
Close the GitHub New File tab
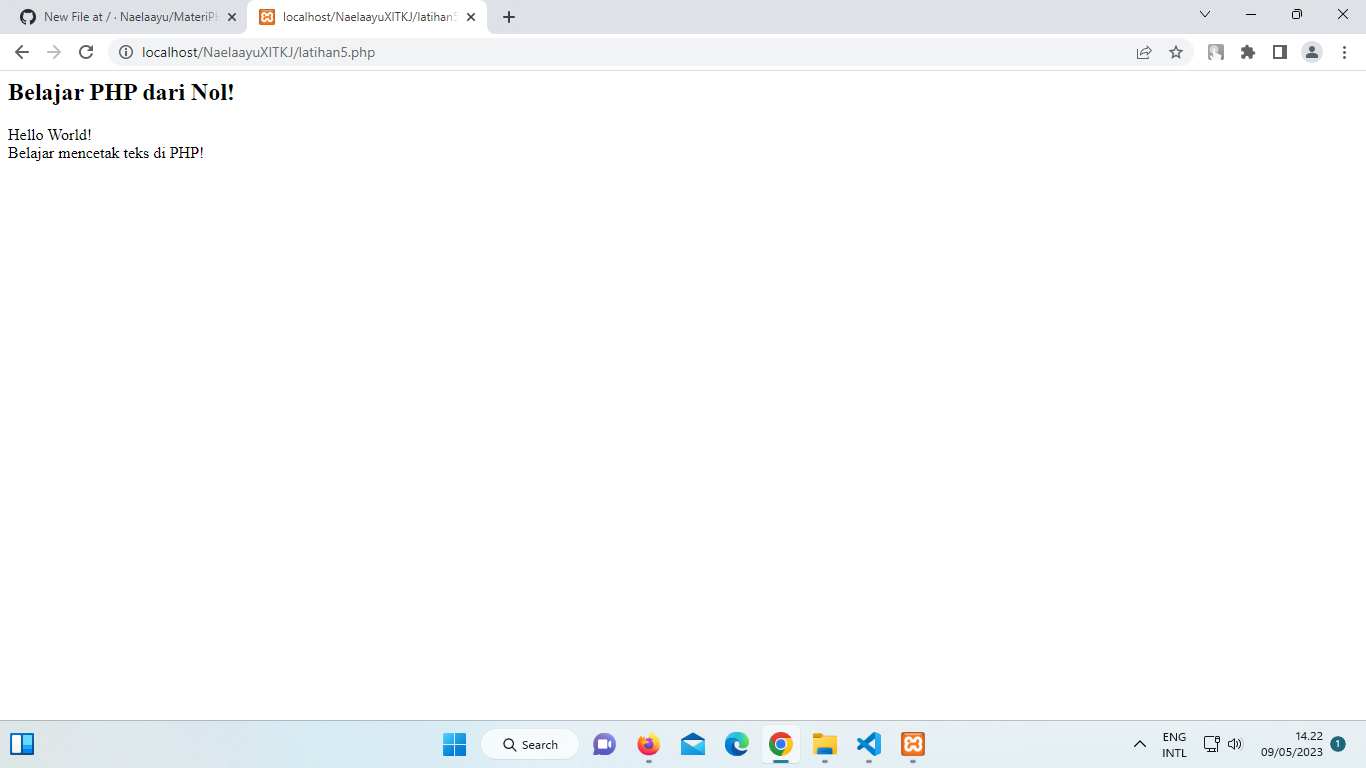[232, 17]
